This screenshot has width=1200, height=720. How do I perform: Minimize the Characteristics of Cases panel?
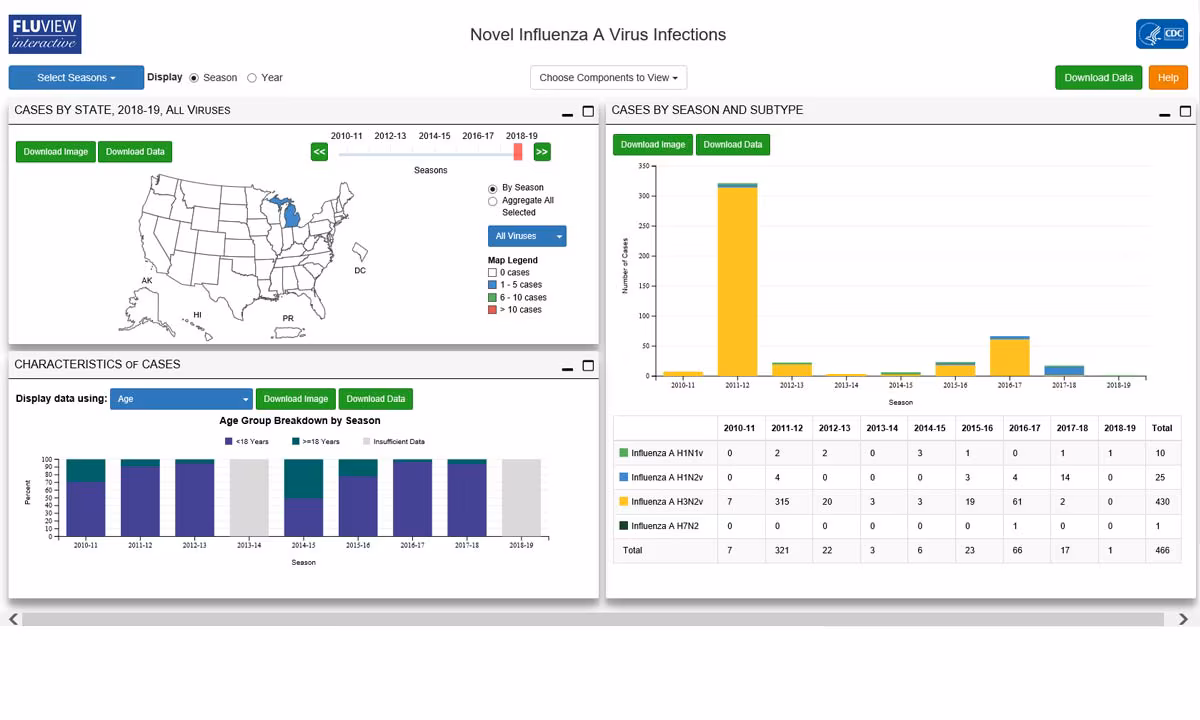(x=568, y=368)
